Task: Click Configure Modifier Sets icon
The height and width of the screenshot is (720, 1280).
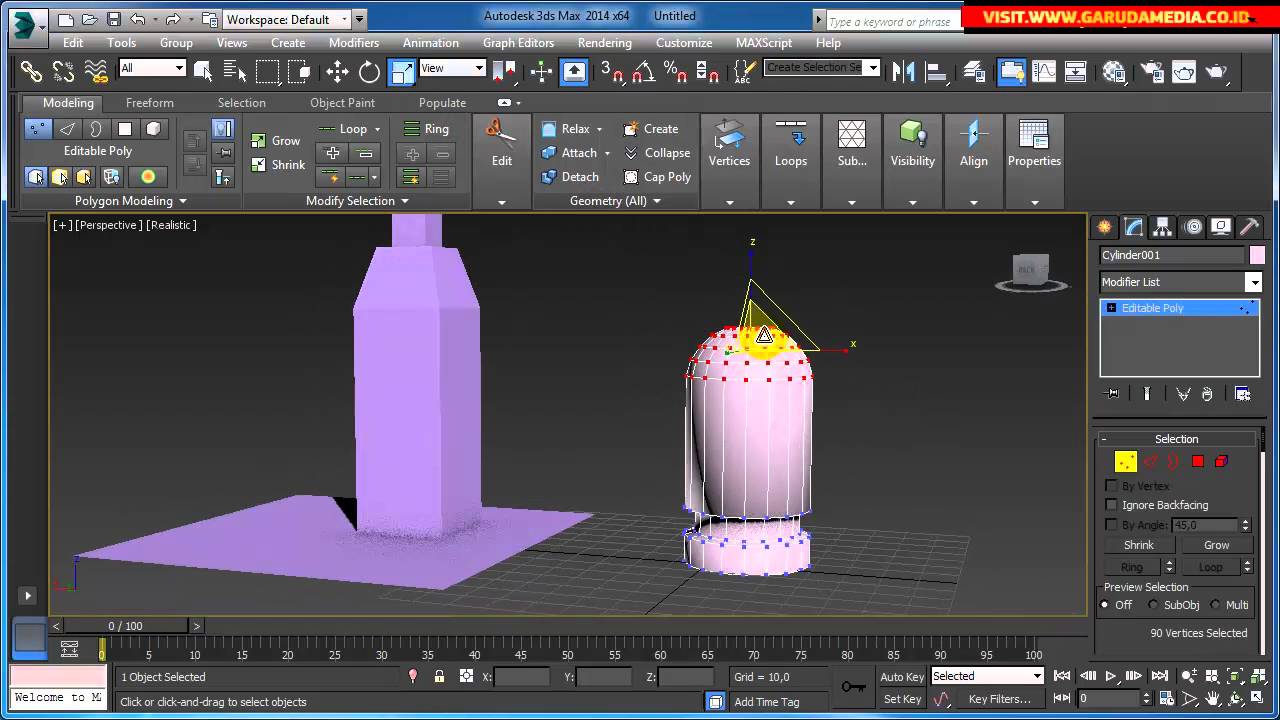Action: coord(1242,394)
